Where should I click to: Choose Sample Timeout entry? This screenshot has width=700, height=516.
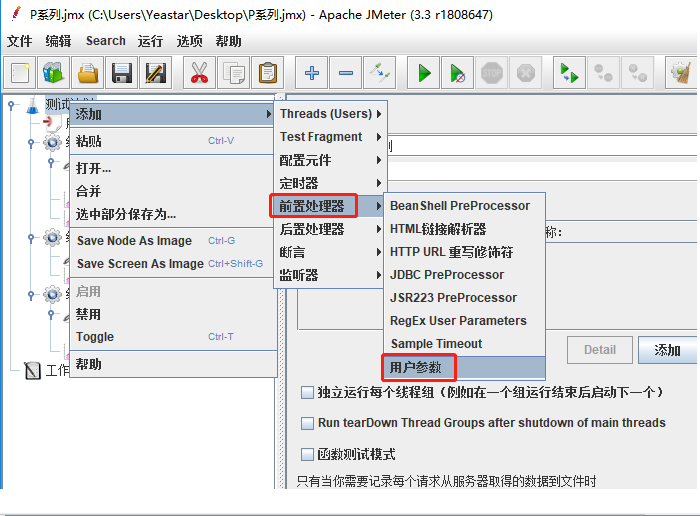tap(465, 344)
